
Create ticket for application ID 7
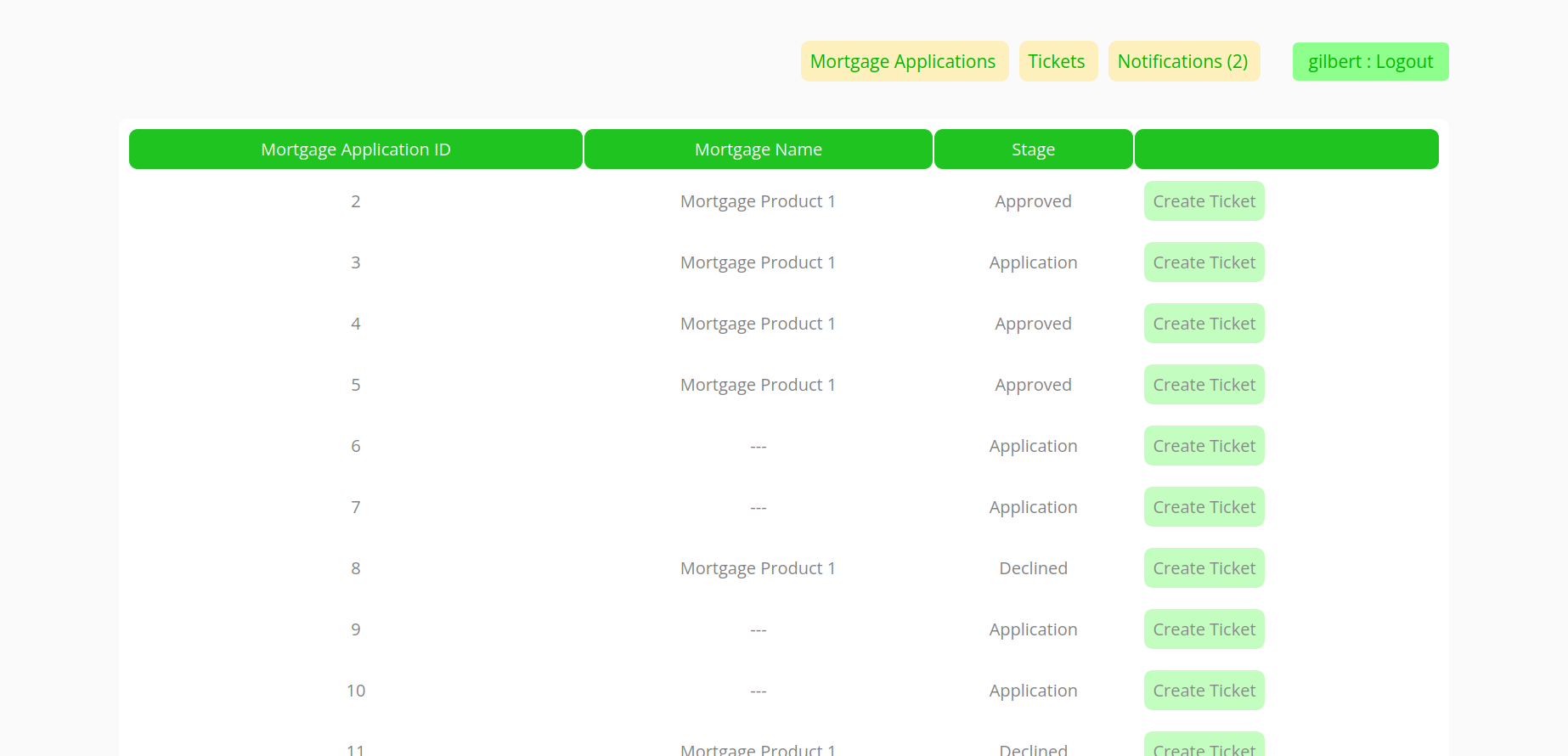tap(1204, 507)
